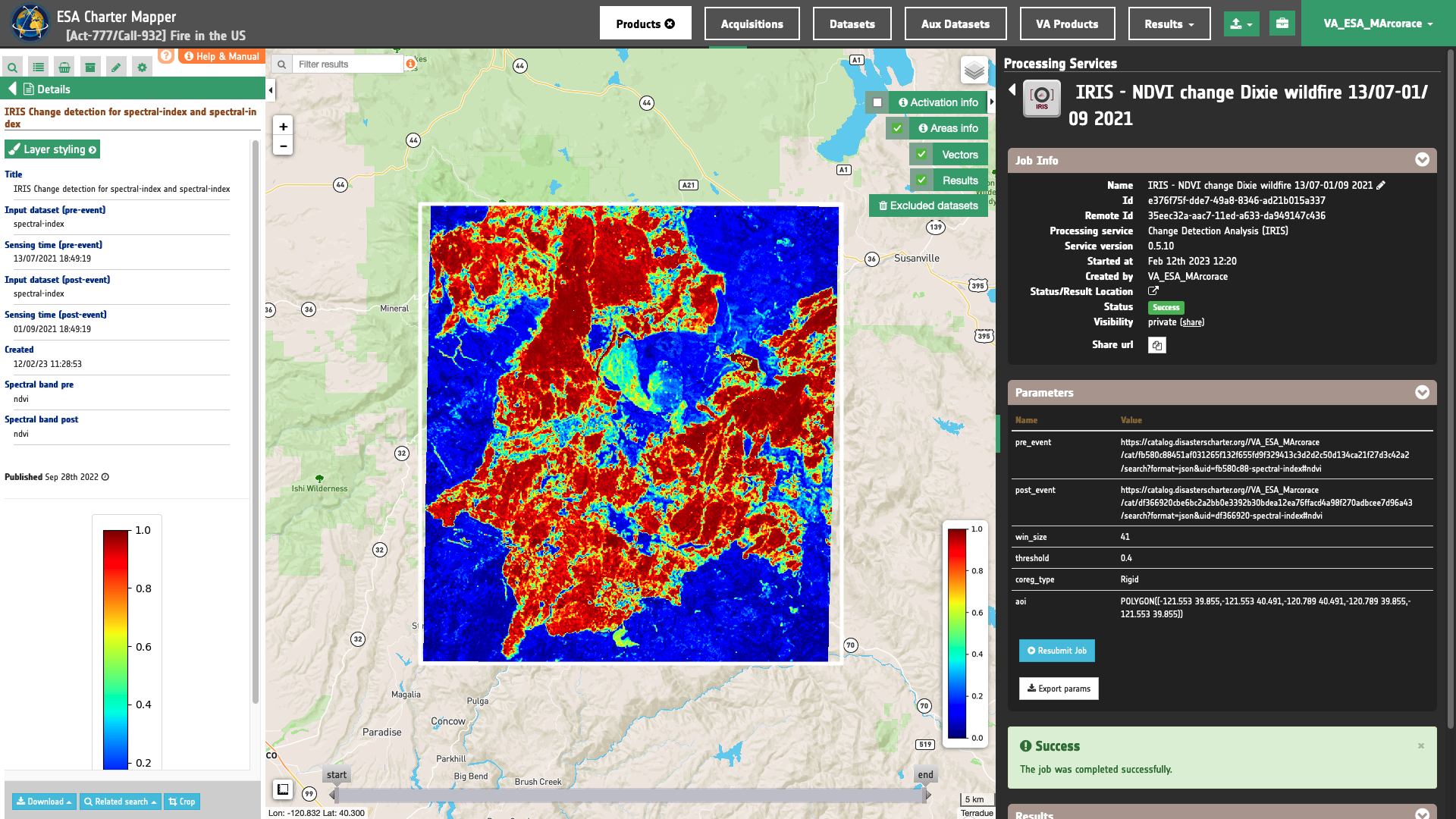Viewport: 1456px width, 819px height.
Task: Open the briefcase icon in top bar
Action: (1282, 24)
